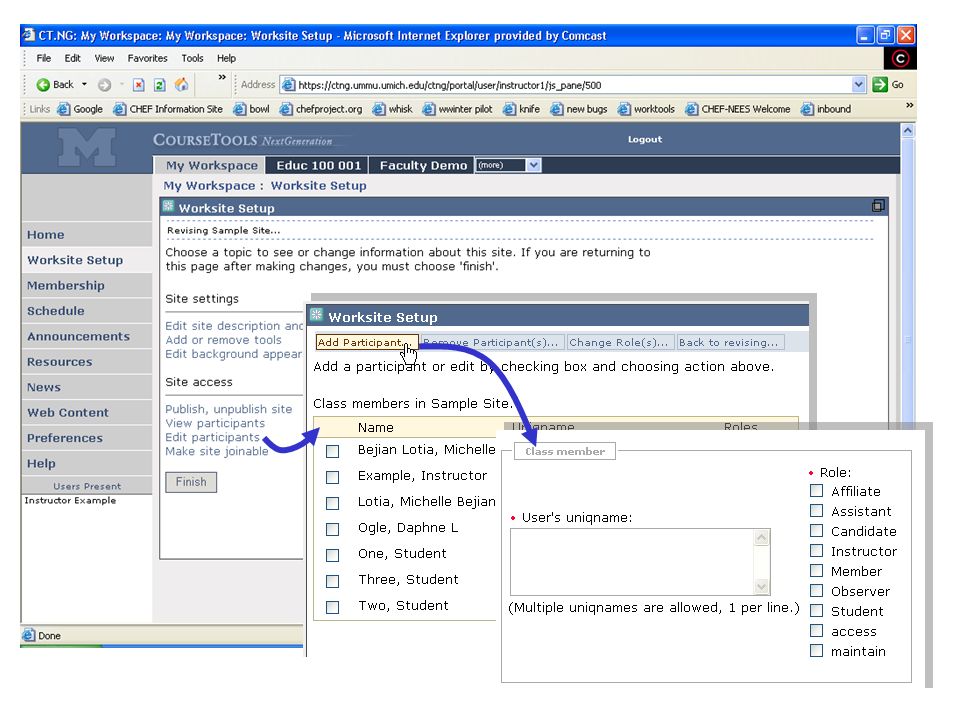Click the Home page icon
This screenshot has width=960, height=720.
click(181, 84)
